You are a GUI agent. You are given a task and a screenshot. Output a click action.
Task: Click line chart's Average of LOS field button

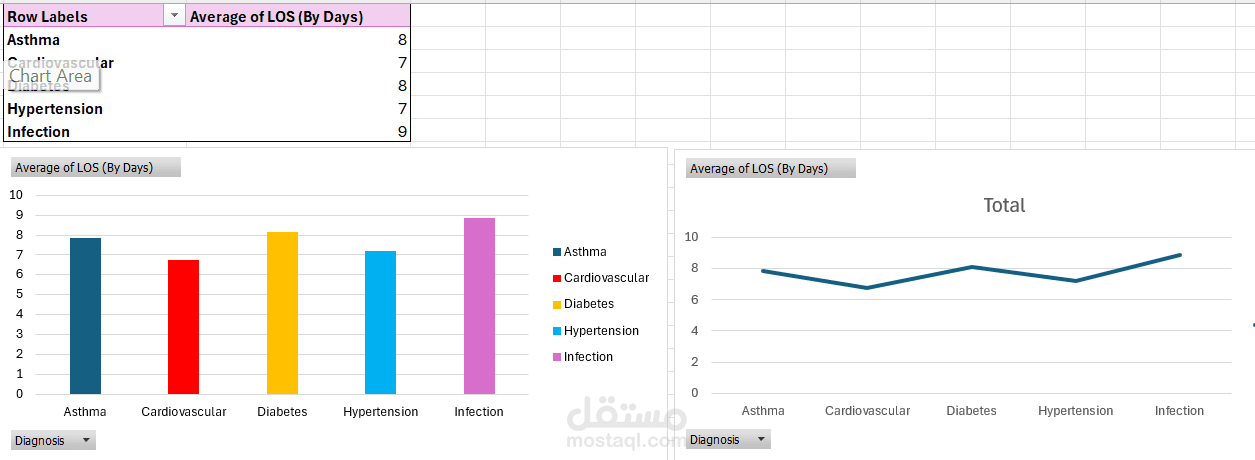(x=770, y=169)
